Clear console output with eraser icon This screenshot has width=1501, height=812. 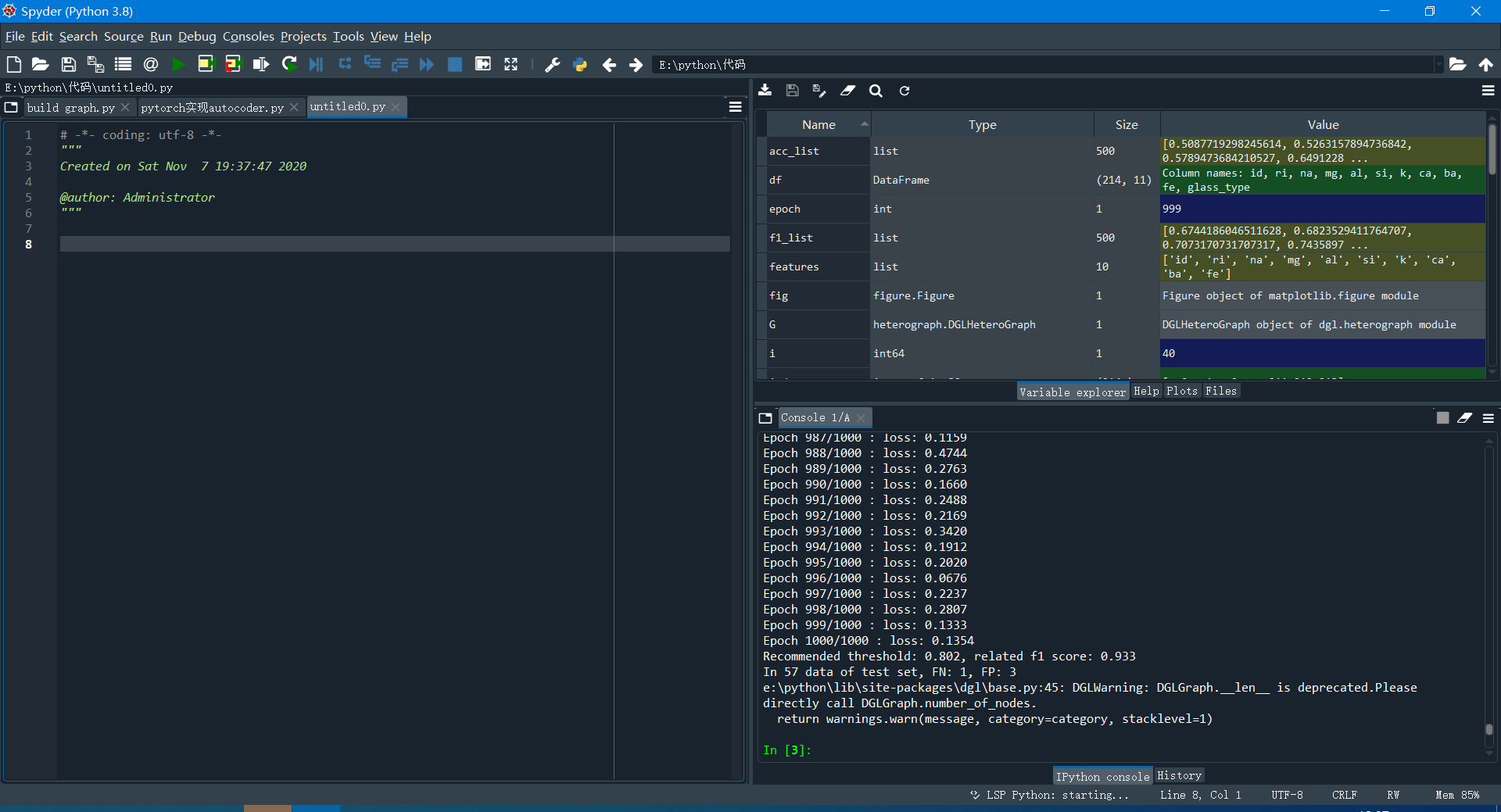1465,418
